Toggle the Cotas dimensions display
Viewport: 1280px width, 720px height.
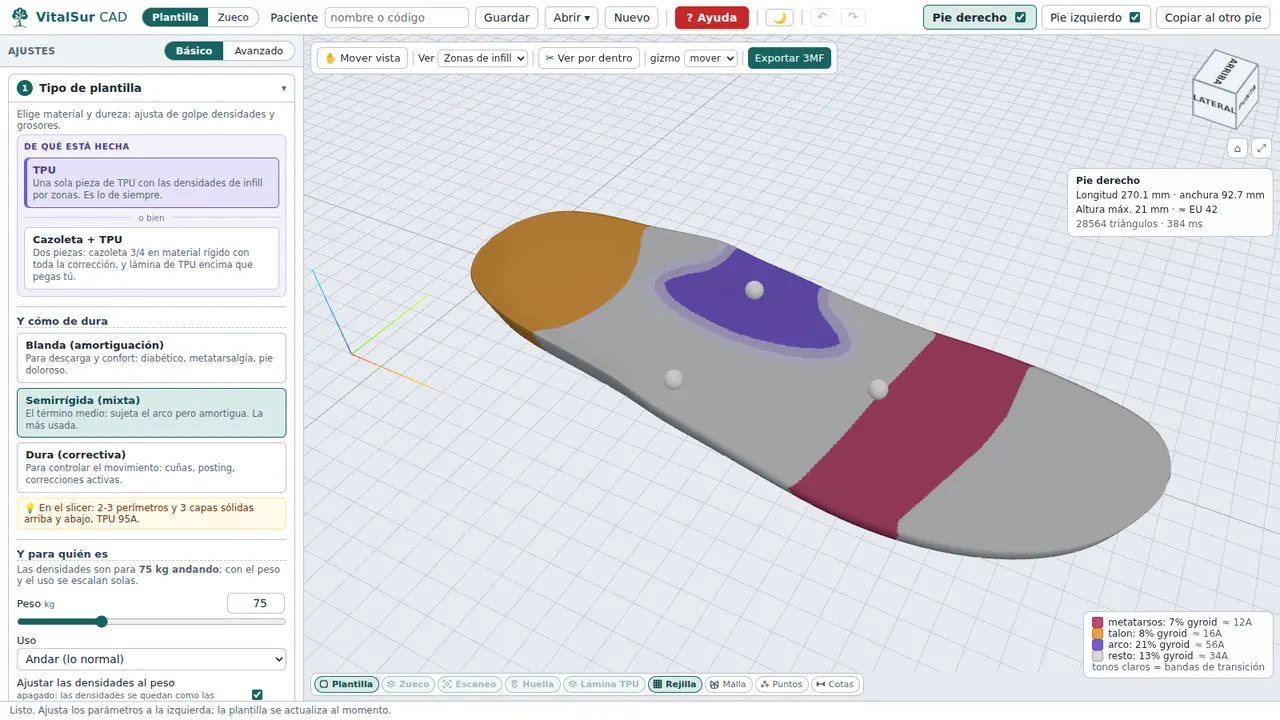coord(835,685)
